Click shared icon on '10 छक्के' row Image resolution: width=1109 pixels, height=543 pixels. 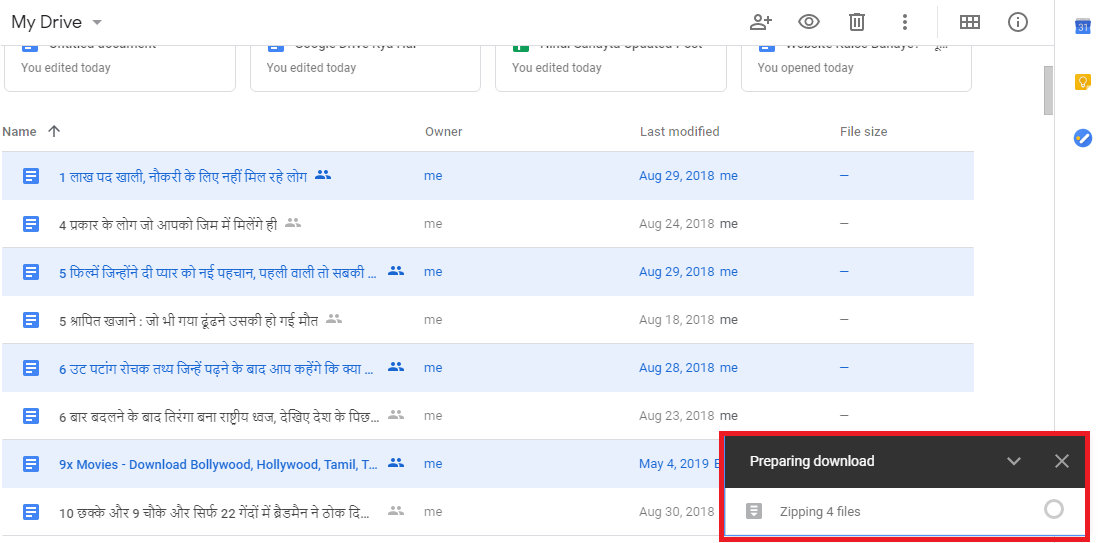396,510
